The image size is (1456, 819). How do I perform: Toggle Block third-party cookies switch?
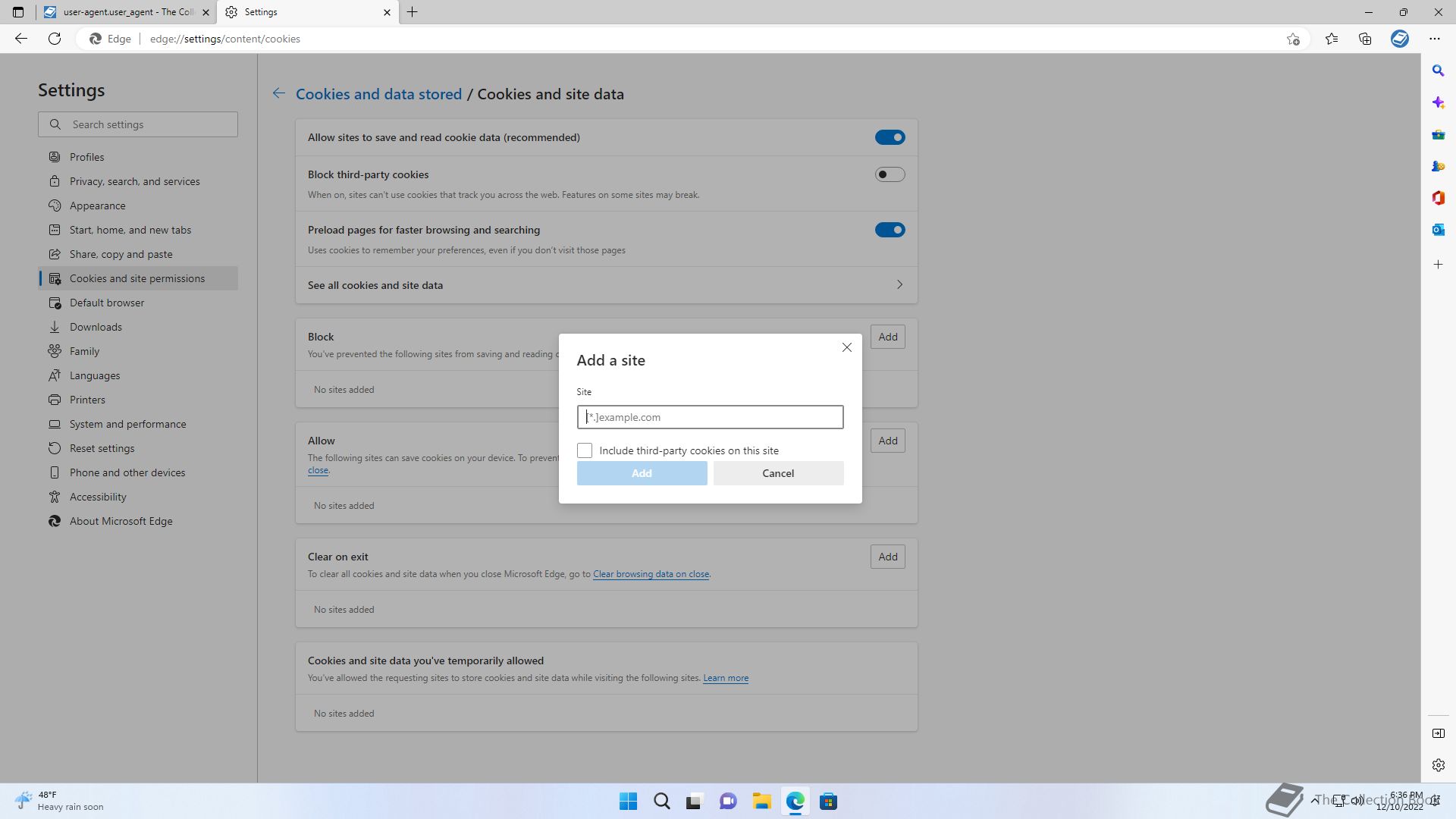[x=890, y=174]
